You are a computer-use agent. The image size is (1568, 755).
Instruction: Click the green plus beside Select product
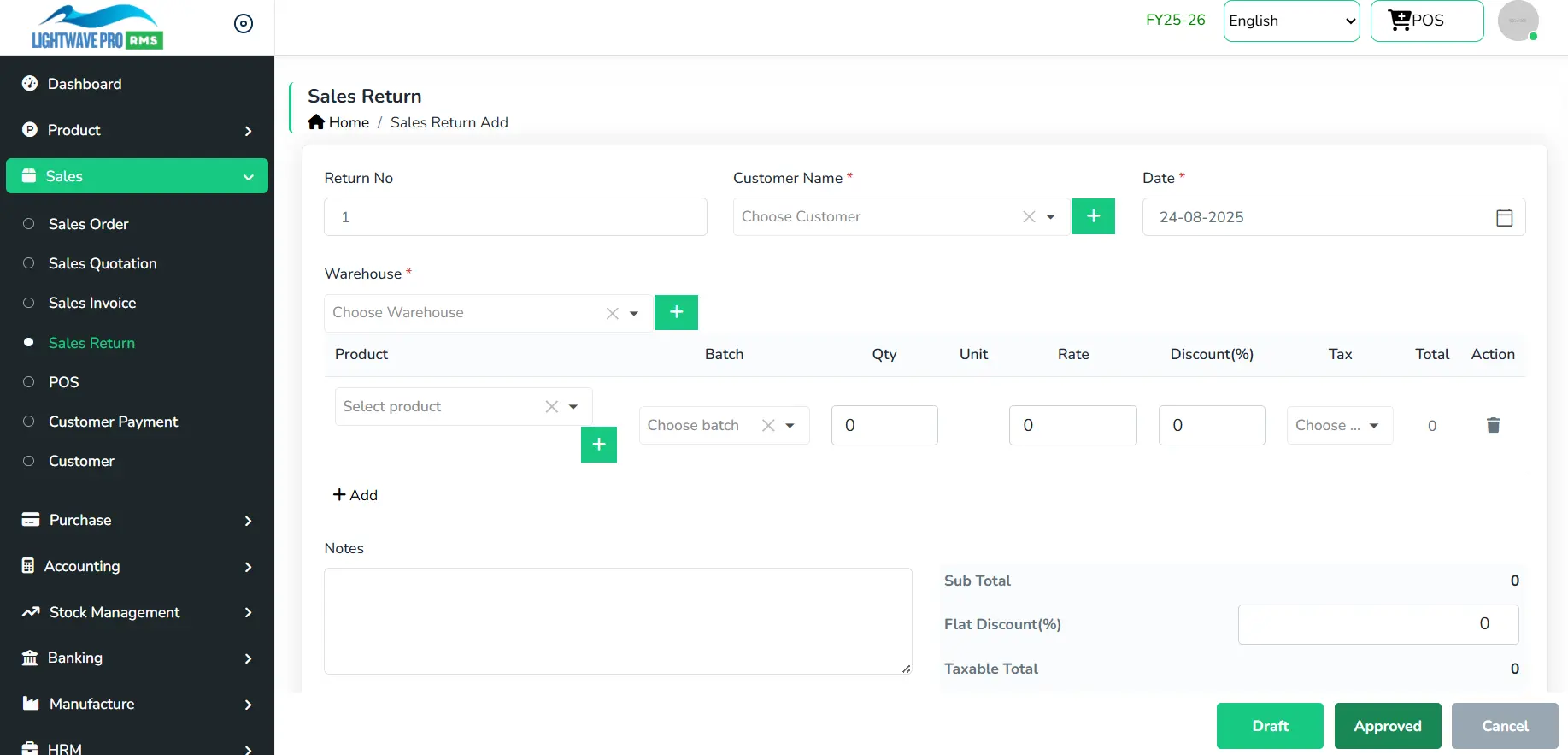pyautogui.click(x=599, y=445)
